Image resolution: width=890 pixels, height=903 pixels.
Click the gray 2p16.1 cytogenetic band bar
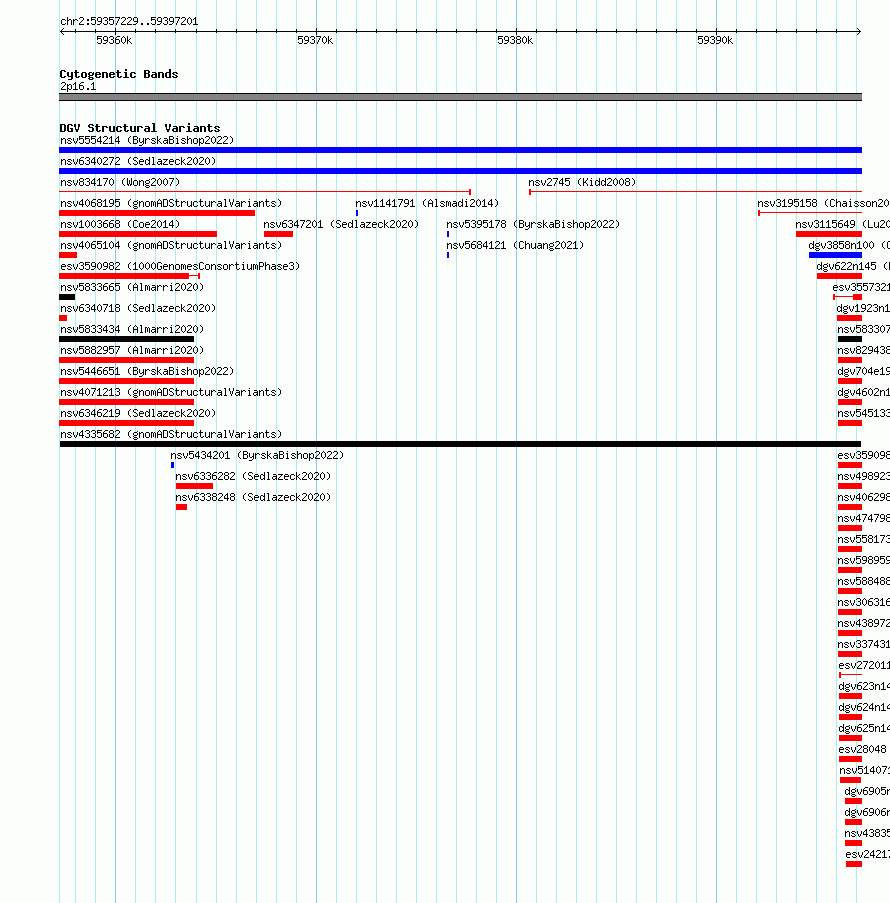pos(460,97)
